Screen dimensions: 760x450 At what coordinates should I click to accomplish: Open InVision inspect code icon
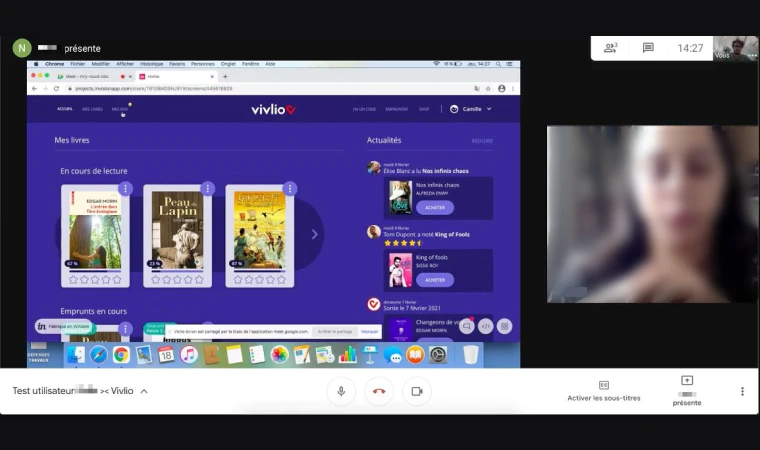coord(485,326)
